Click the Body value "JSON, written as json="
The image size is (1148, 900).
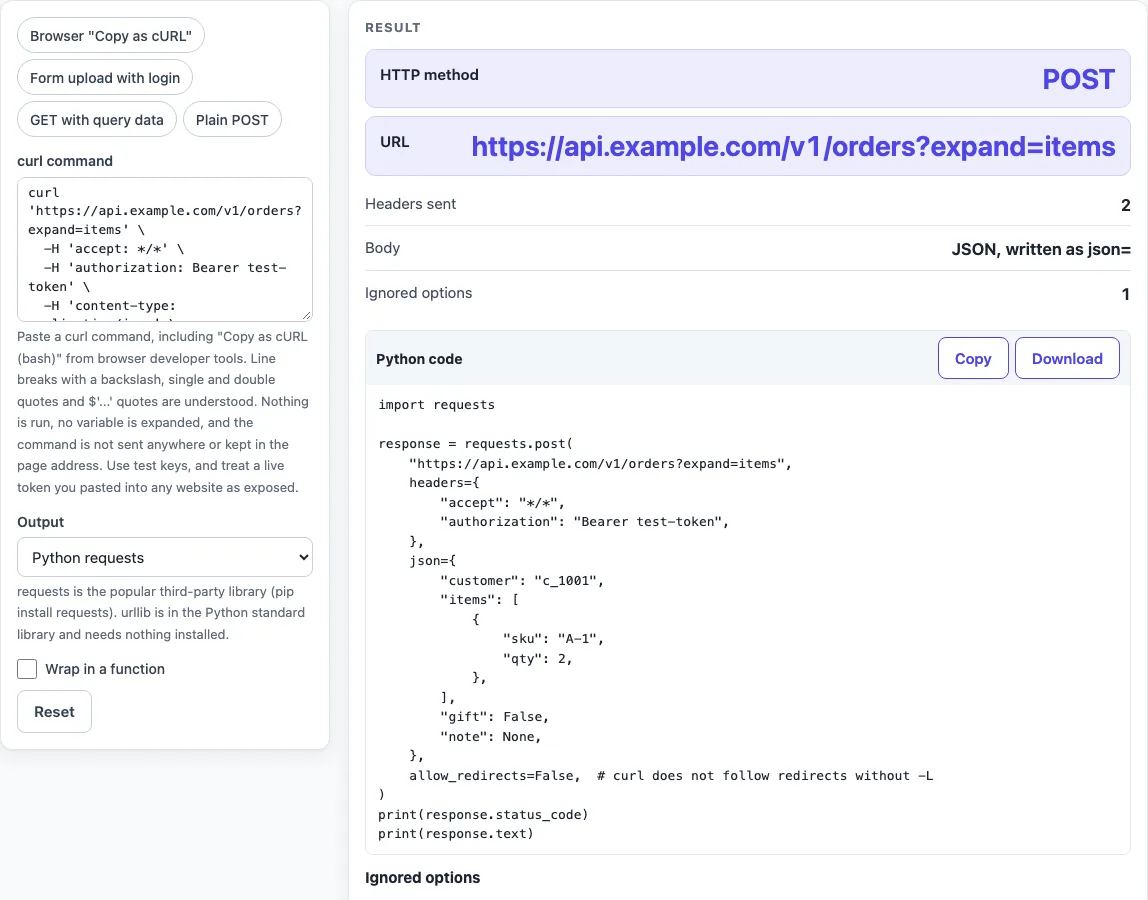[x=1040, y=249]
